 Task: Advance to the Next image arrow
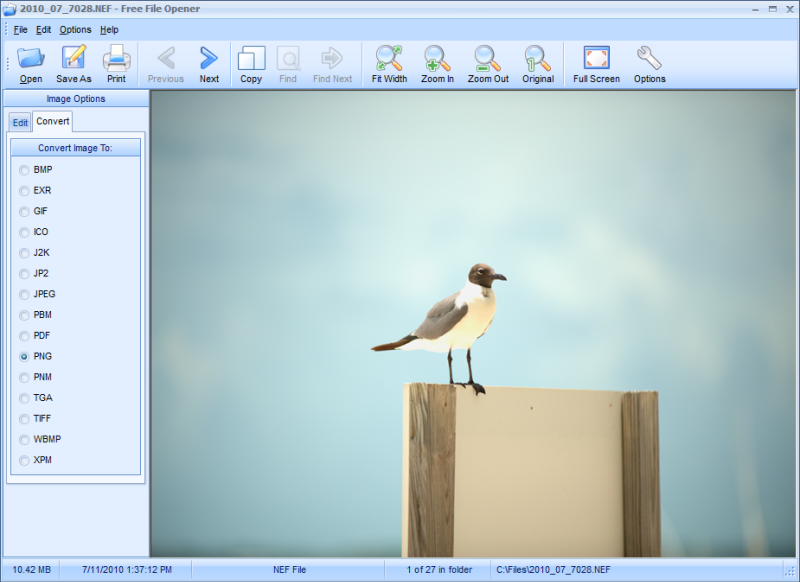209,64
